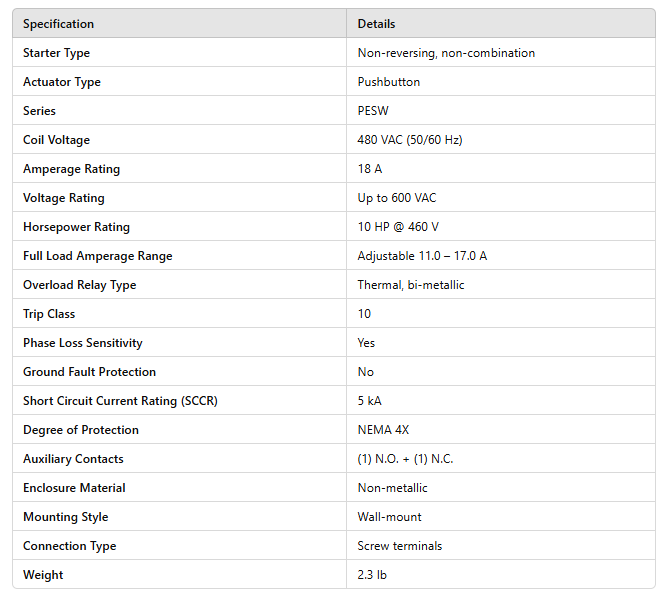Click the Ground Fault Protection label
The image size is (665, 598).
tap(89, 372)
